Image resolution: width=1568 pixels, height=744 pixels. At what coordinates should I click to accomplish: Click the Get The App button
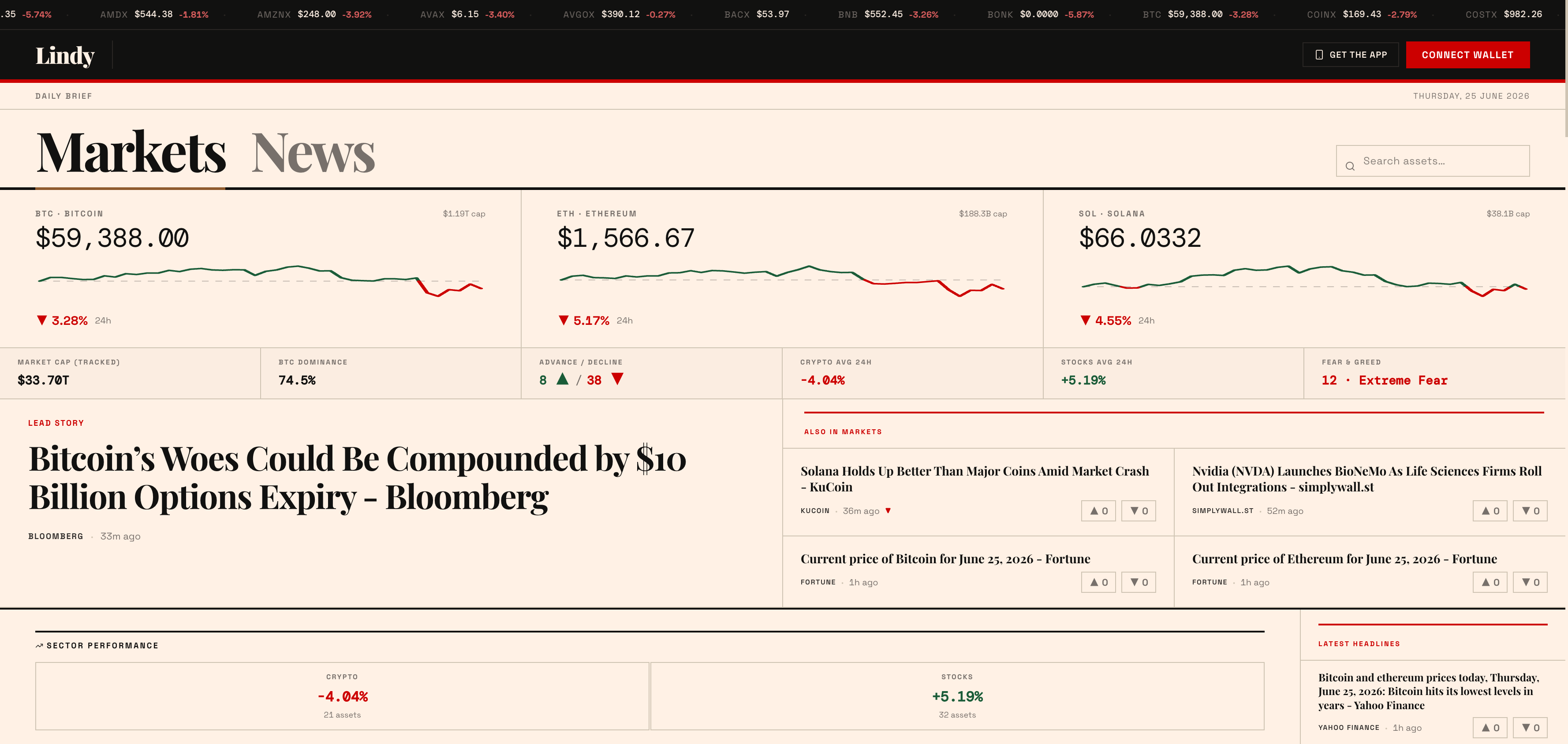pyautogui.click(x=1350, y=55)
